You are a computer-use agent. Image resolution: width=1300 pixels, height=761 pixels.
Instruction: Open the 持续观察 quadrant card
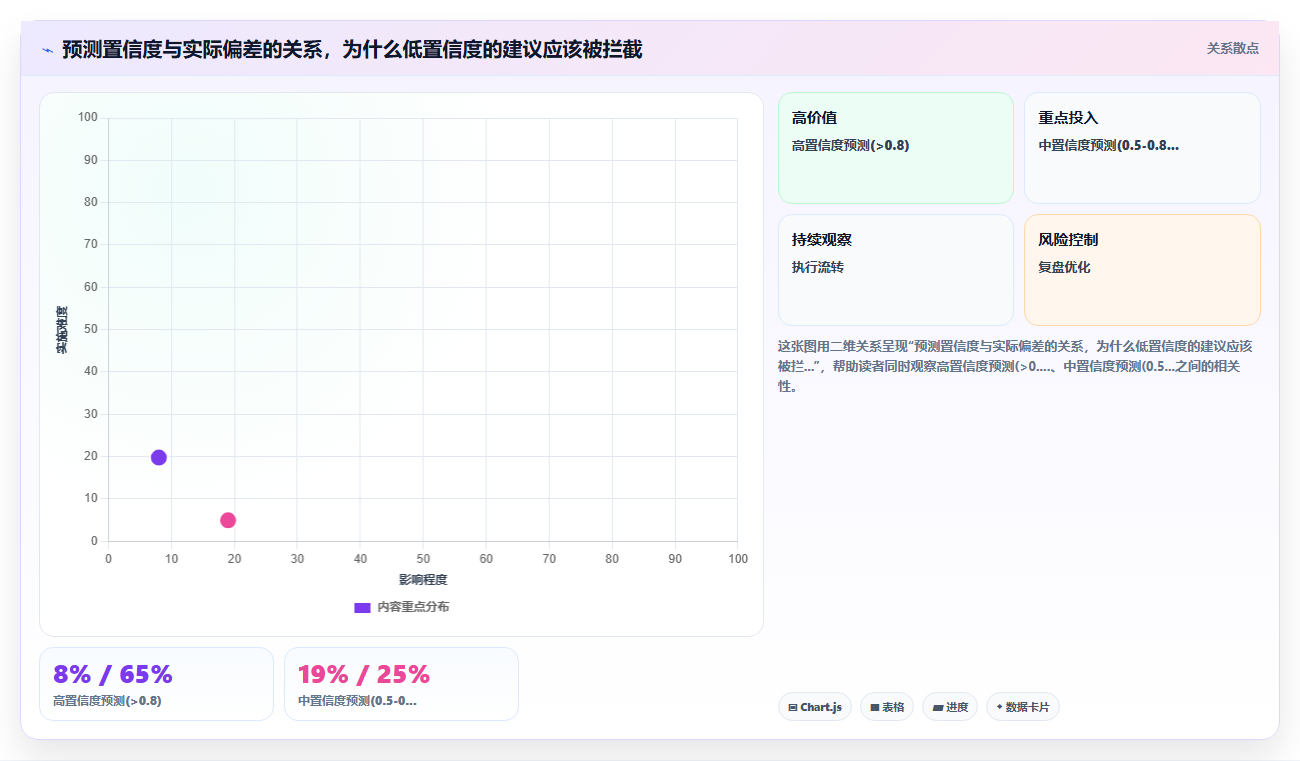point(896,270)
